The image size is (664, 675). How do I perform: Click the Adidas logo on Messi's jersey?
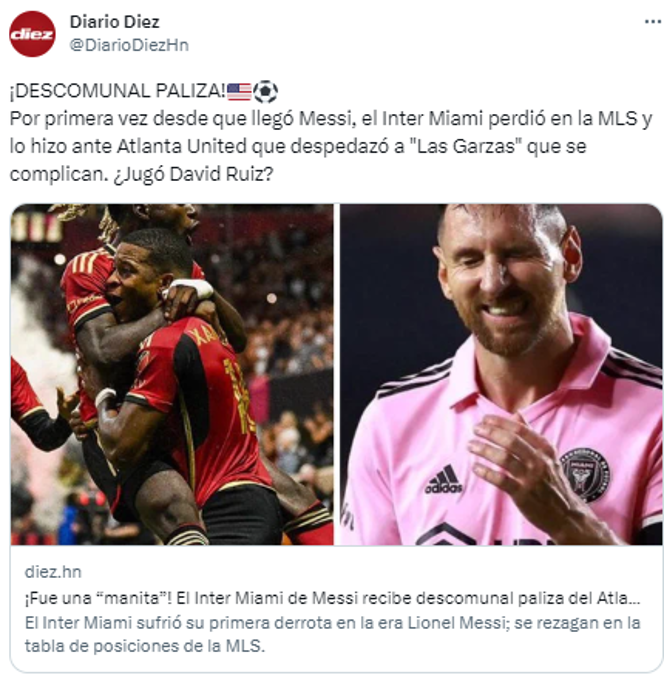tap(443, 479)
